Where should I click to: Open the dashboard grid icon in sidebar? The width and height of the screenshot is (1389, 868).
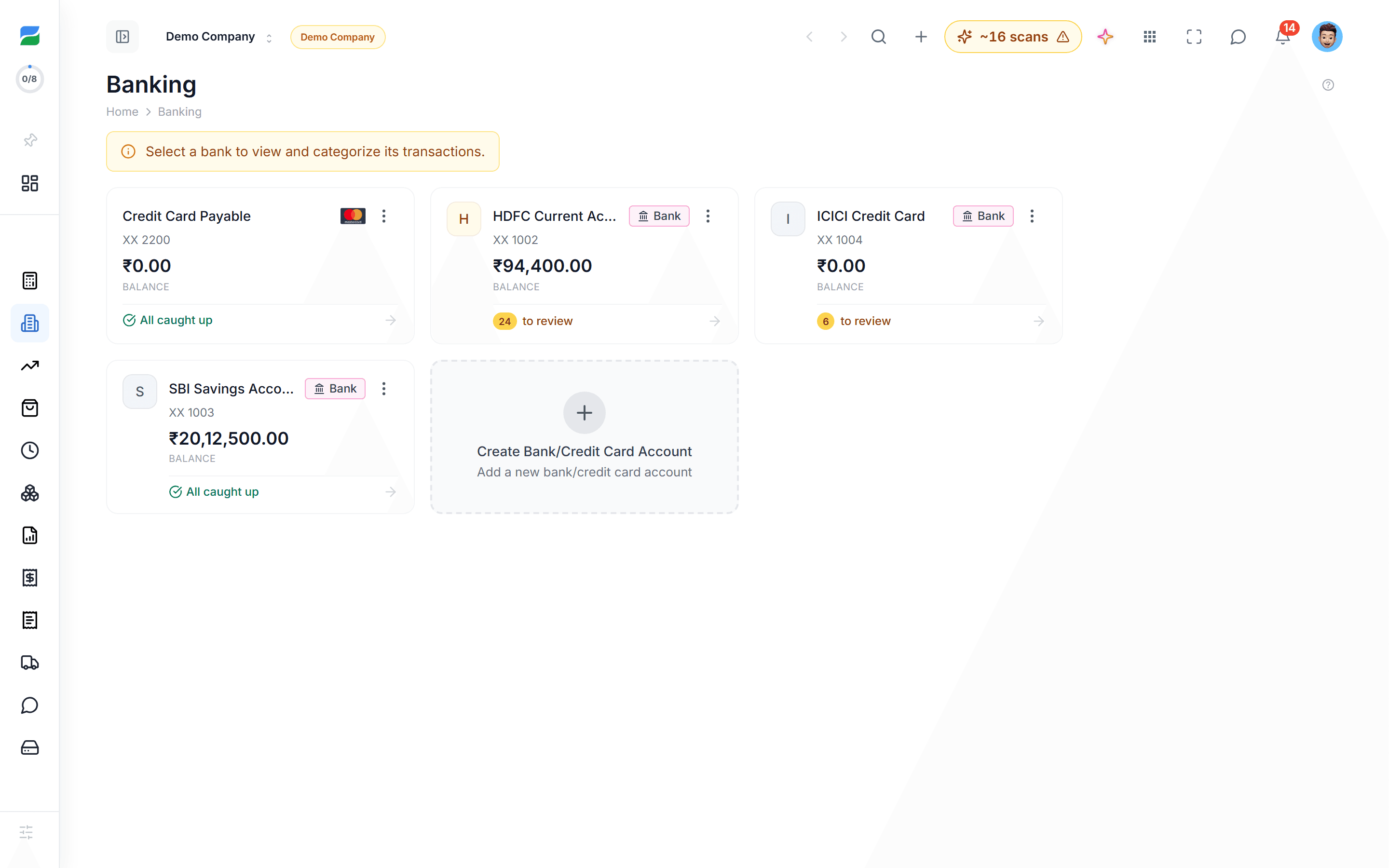coord(30,183)
